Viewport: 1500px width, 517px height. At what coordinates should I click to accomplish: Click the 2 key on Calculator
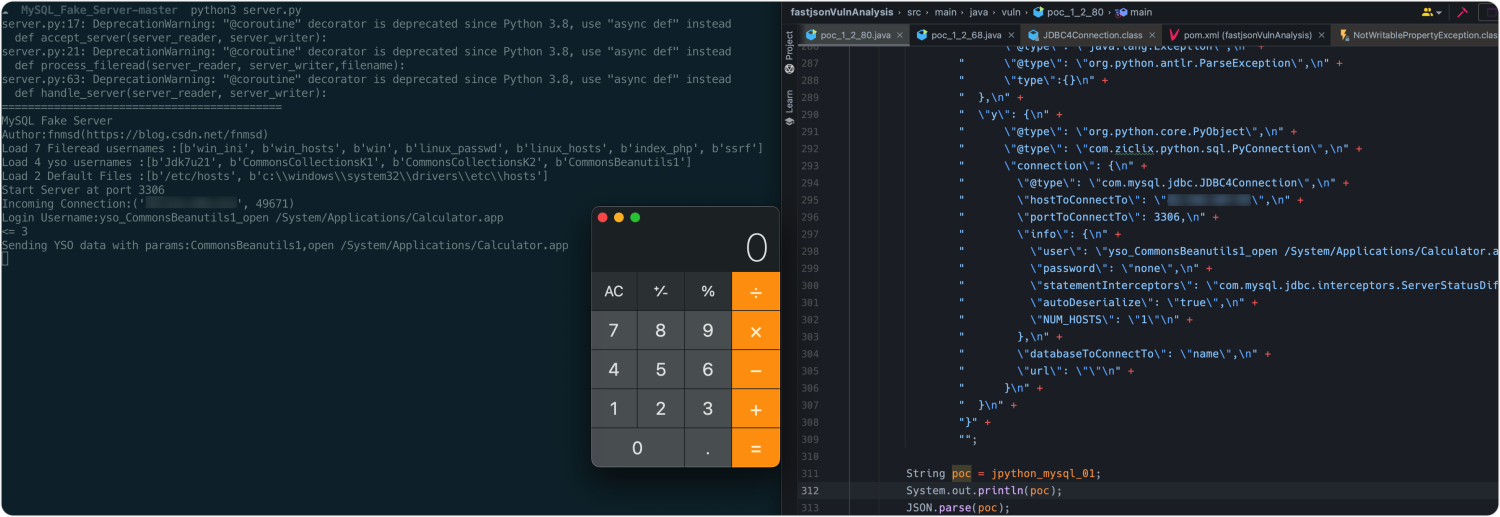tap(661, 408)
